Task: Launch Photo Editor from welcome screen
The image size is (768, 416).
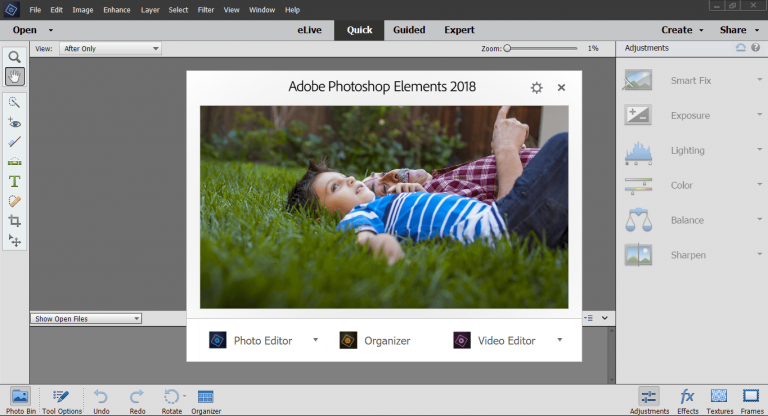Action: pos(251,340)
